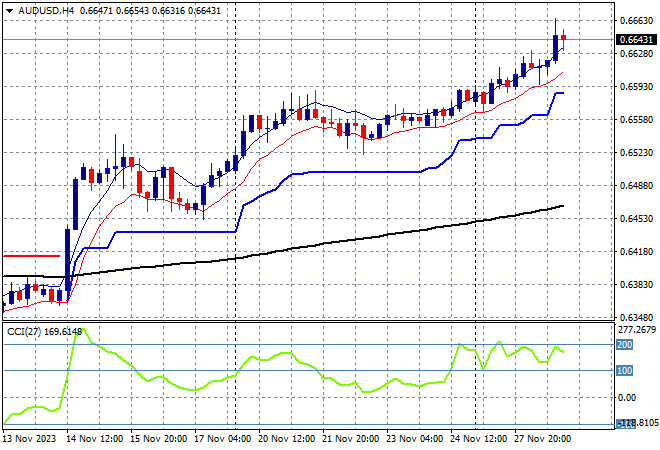Click the 13 Nov 2023 date label
Viewport: 660px width, 450px height.
point(30,439)
